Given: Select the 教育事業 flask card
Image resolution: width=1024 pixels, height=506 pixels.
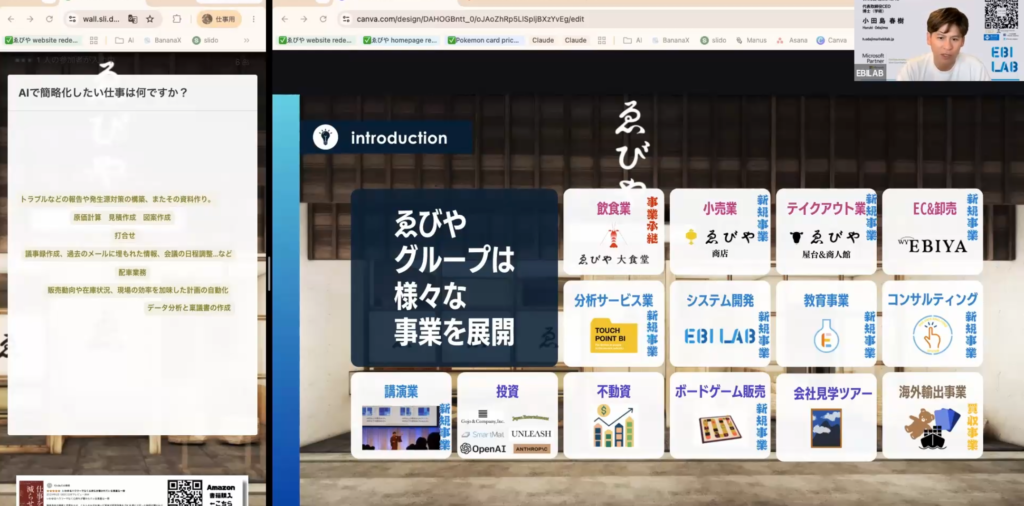Looking at the screenshot, I should 826,323.
